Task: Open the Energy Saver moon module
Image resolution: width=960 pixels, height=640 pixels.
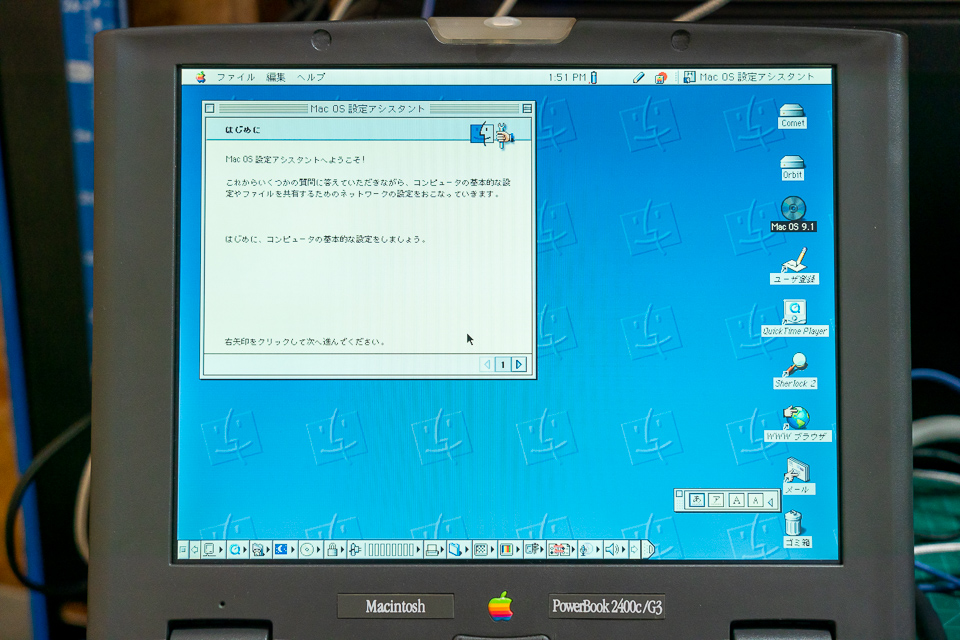Action: [x=285, y=549]
